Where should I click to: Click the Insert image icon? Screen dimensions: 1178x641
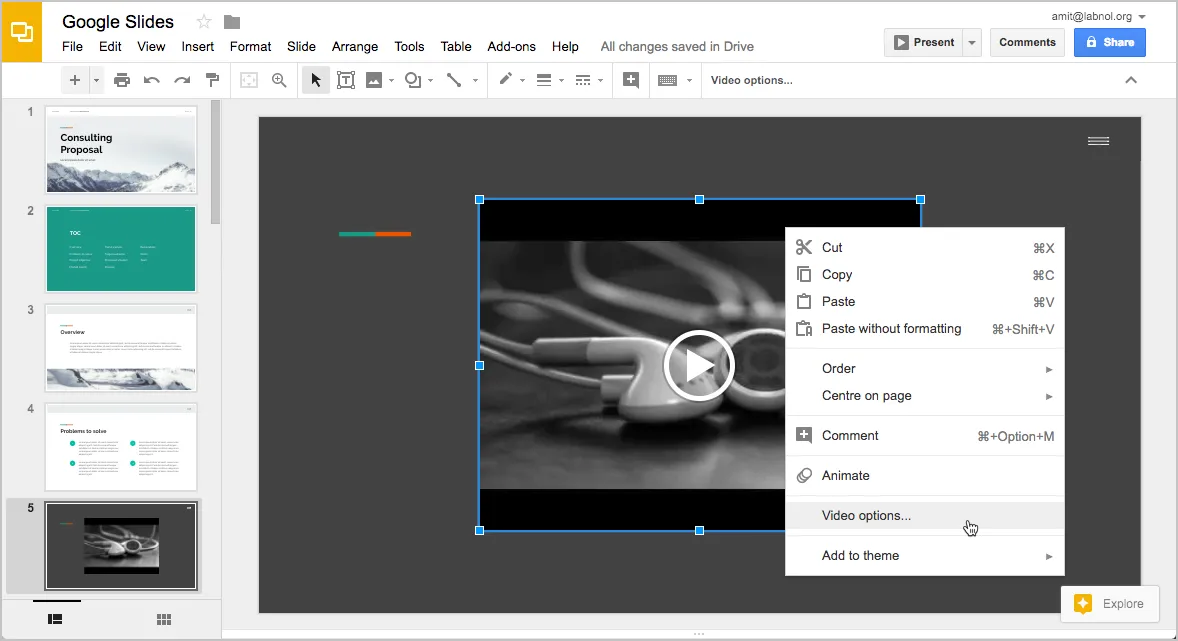pos(374,80)
